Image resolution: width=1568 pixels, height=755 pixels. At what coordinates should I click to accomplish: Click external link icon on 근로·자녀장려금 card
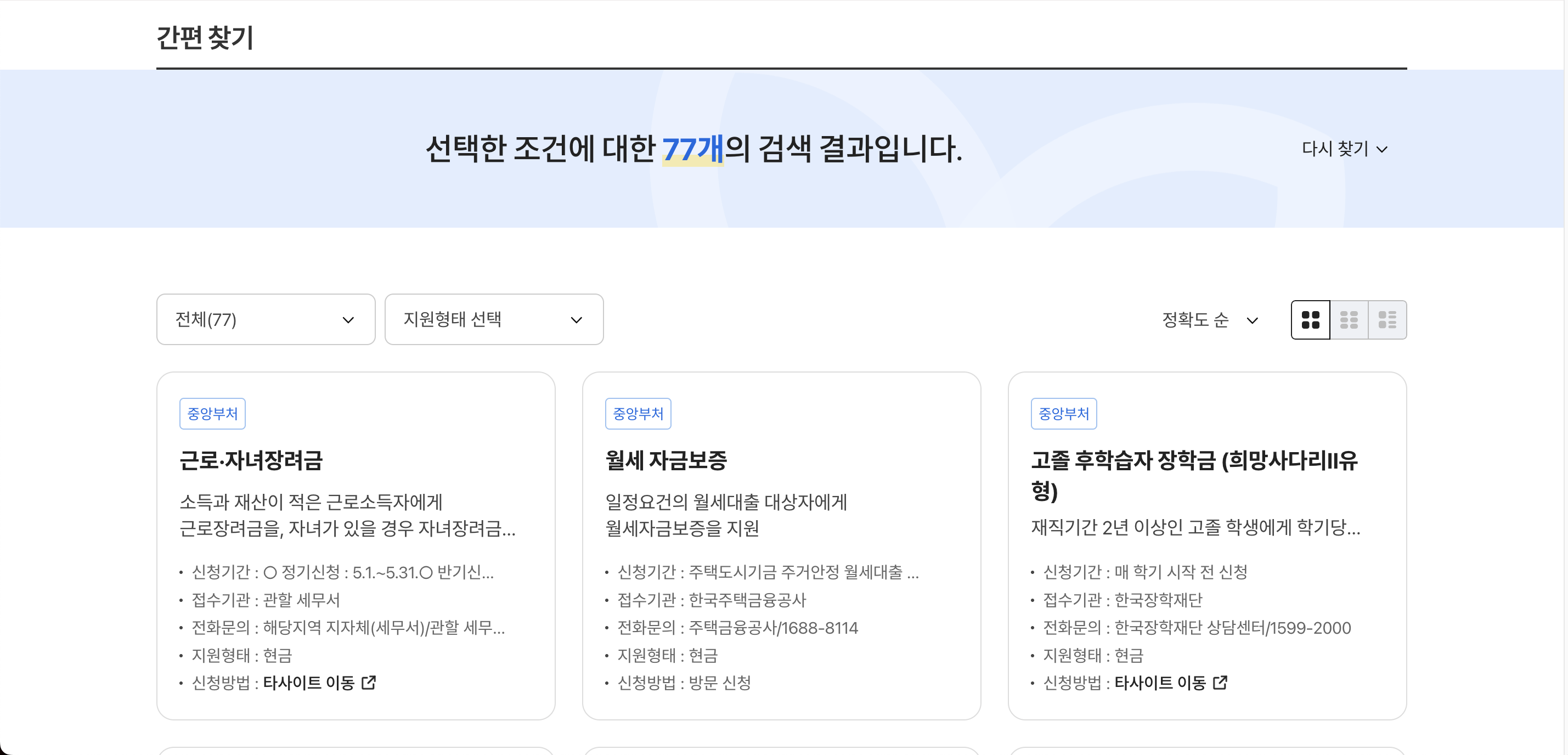click(x=369, y=683)
